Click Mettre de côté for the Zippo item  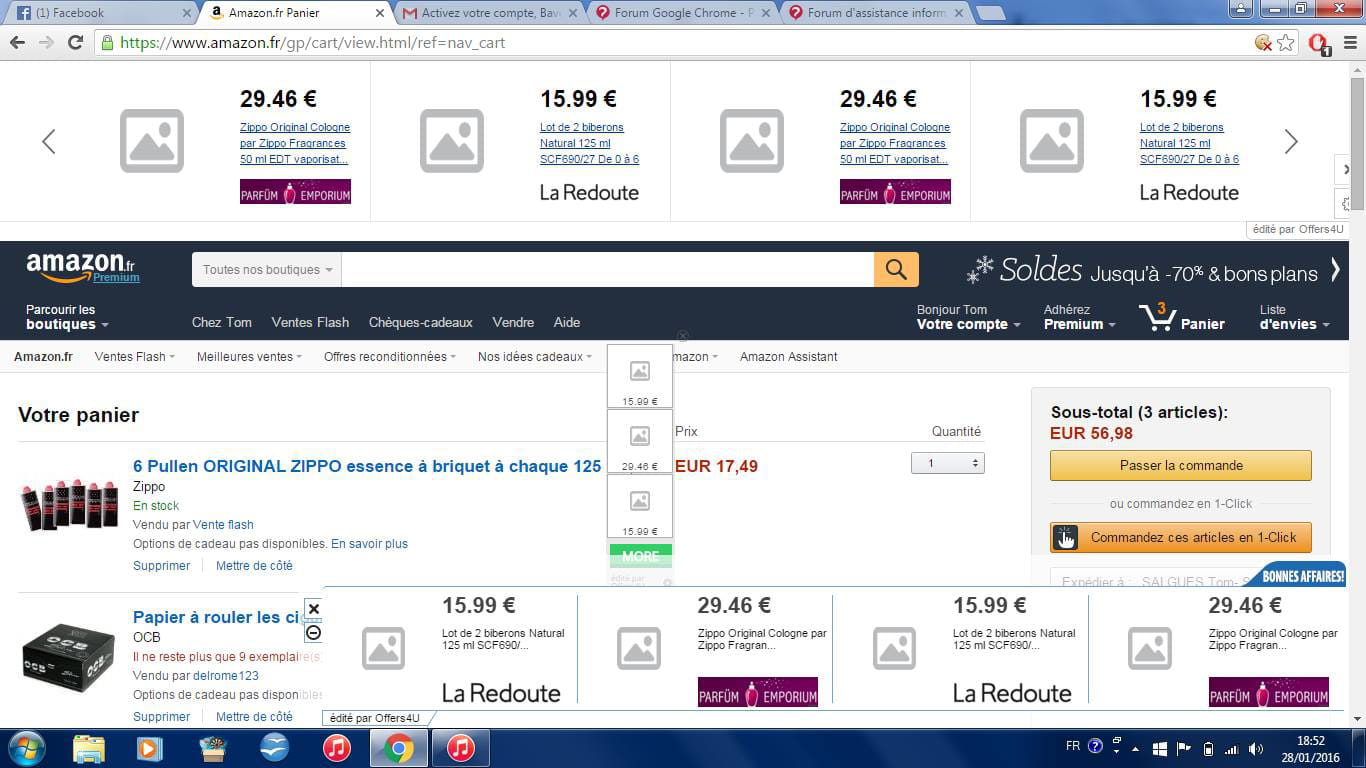click(x=254, y=566)
